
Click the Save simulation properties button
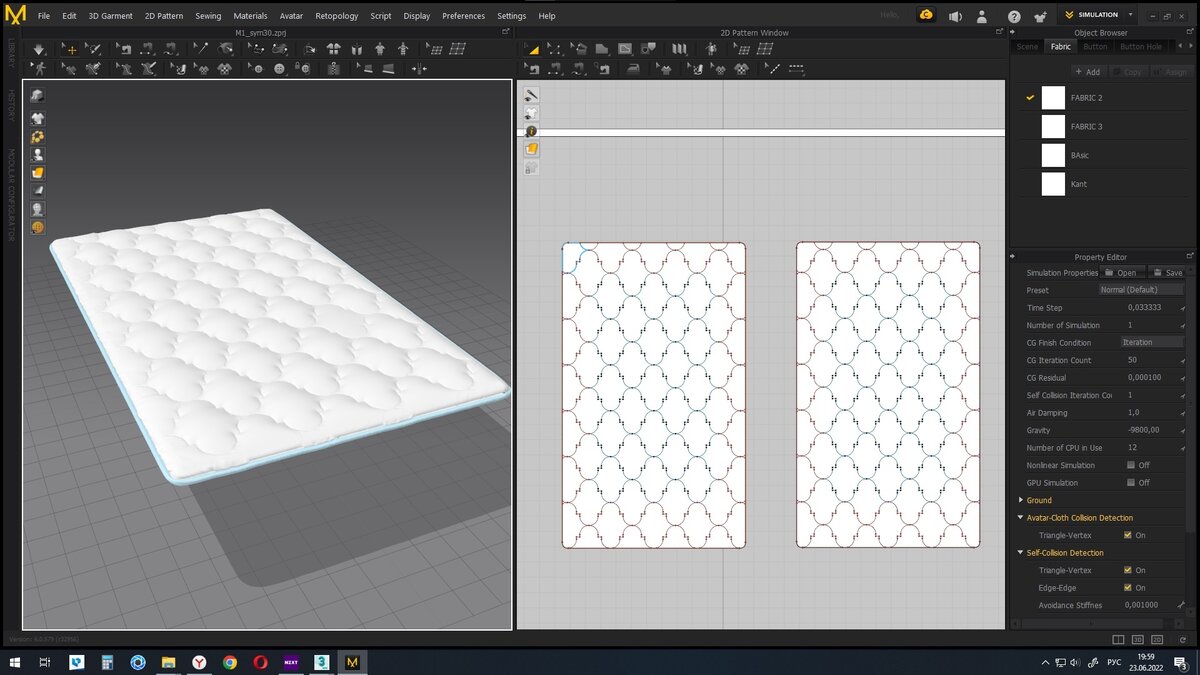pyautogui.click(x=1167, y=273)
